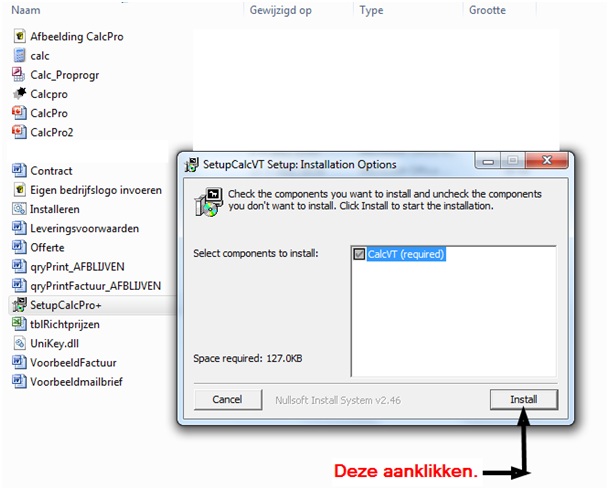Click the UniKey.dll file icon

[x=19, y=343]
